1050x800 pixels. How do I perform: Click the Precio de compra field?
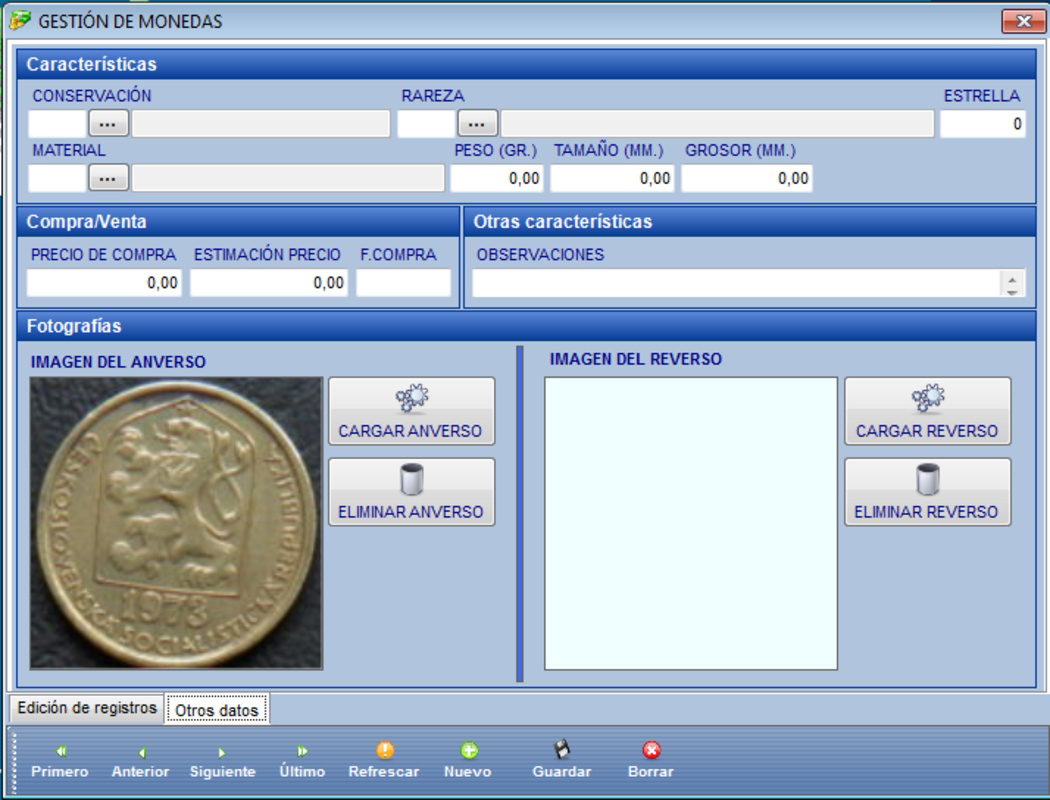[104, 283]
